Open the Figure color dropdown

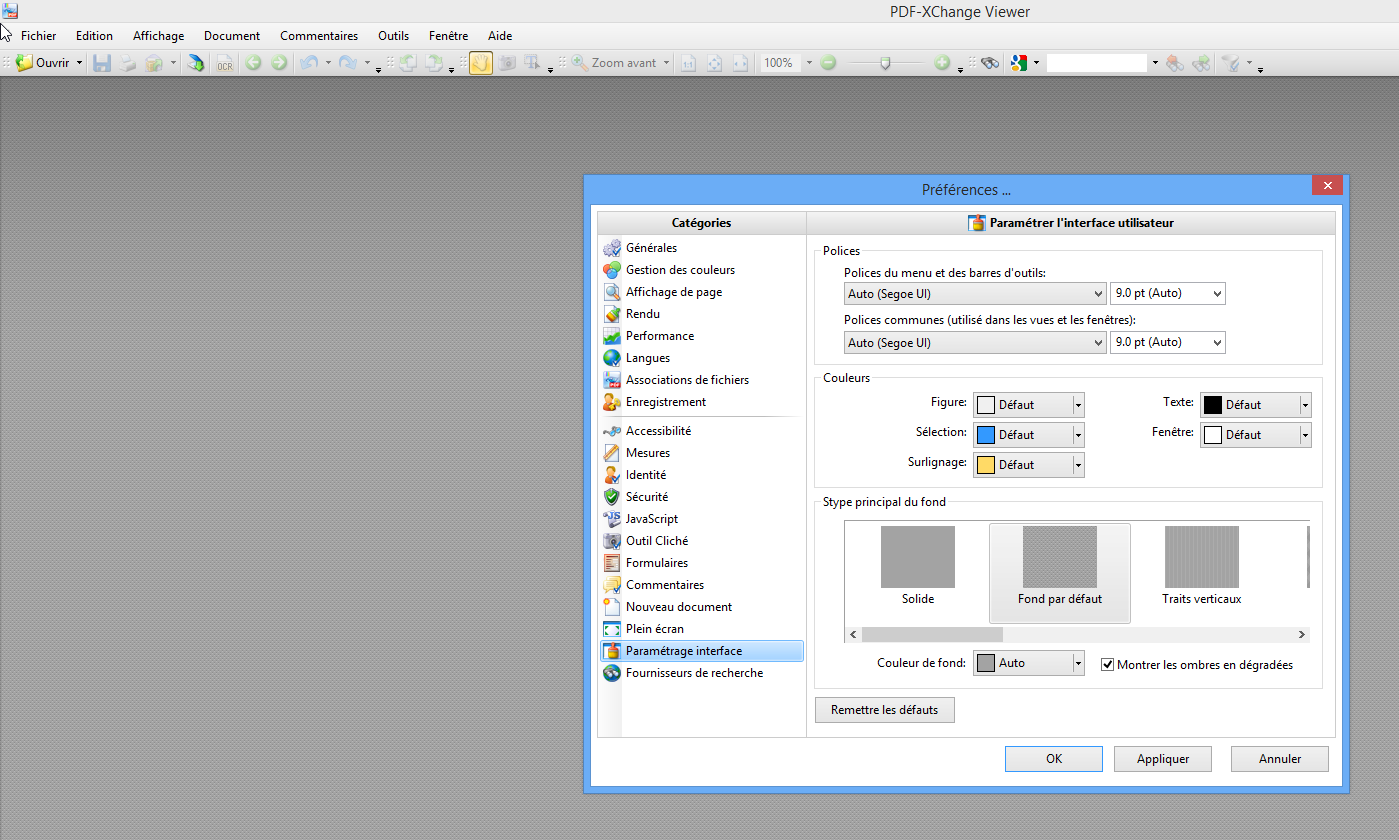click(1029, 405)
